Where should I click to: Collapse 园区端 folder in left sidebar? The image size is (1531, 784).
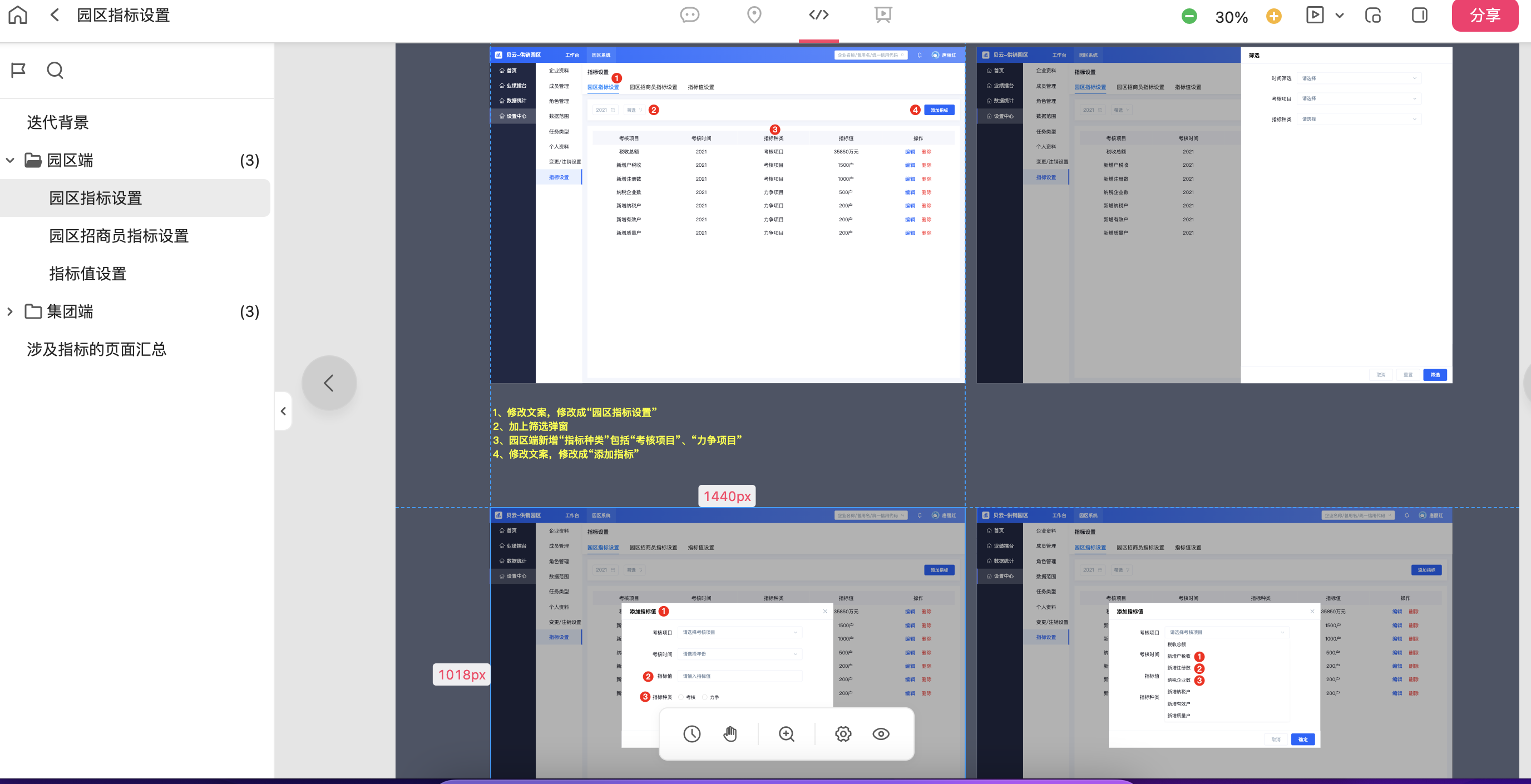[x=11, y=160]
